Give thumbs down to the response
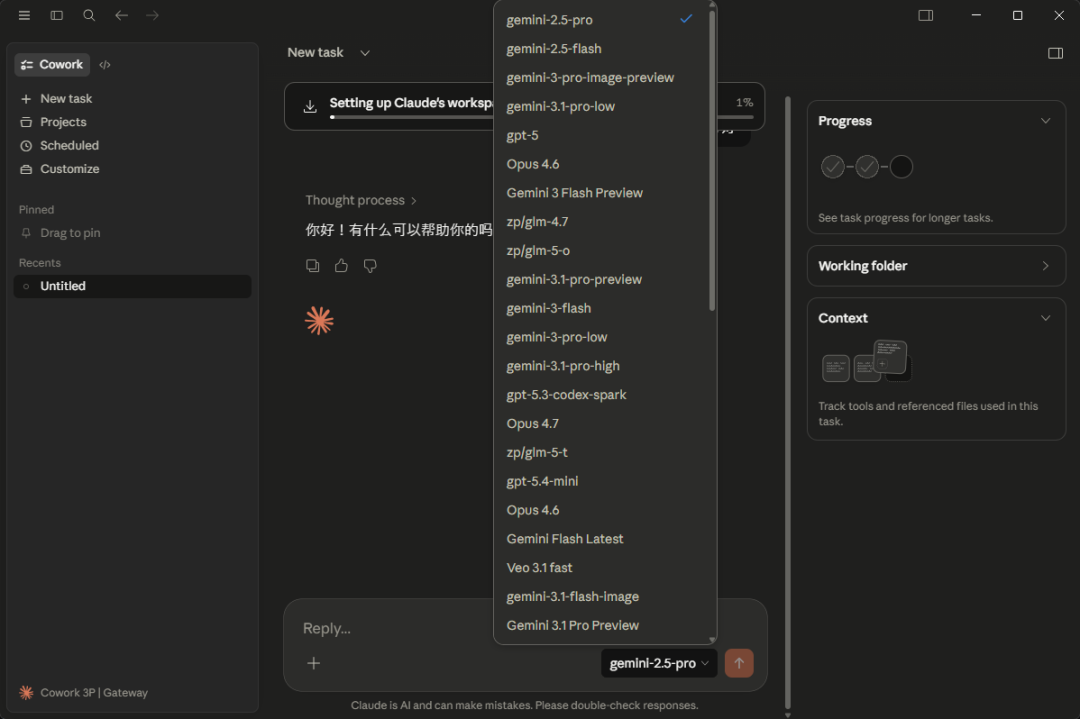The height and width of the screenshot is (719, 1080). (370, 266)
